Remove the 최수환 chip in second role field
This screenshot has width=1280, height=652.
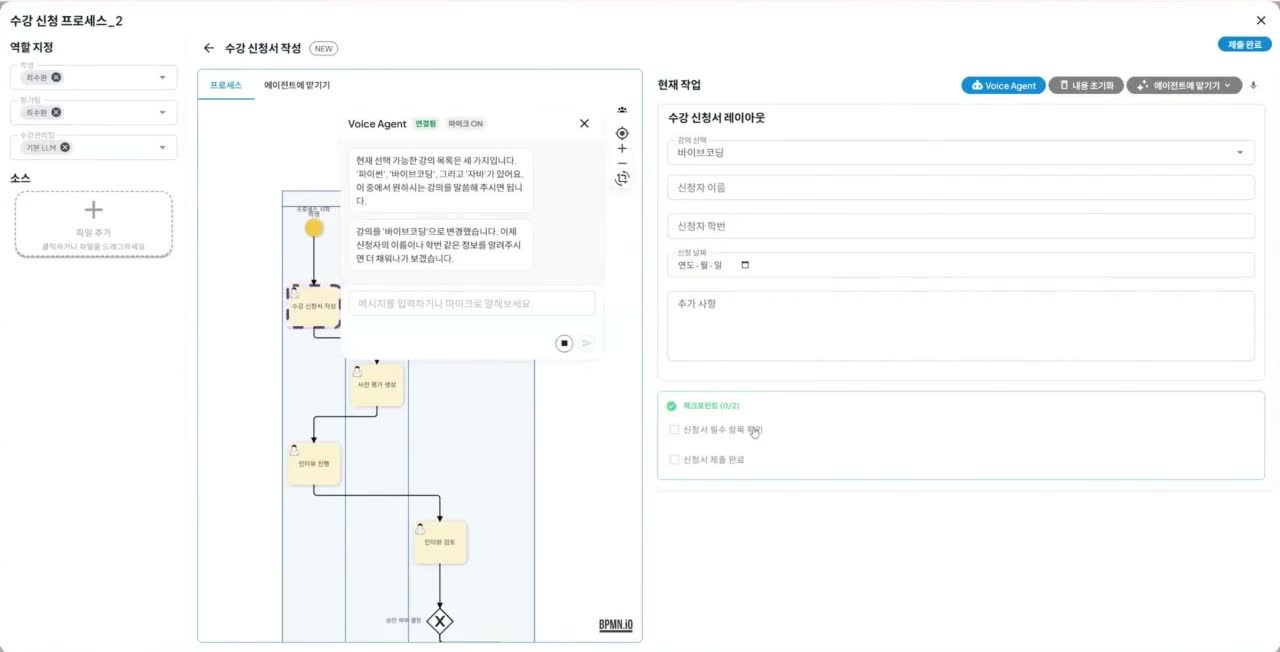(57, 112)
